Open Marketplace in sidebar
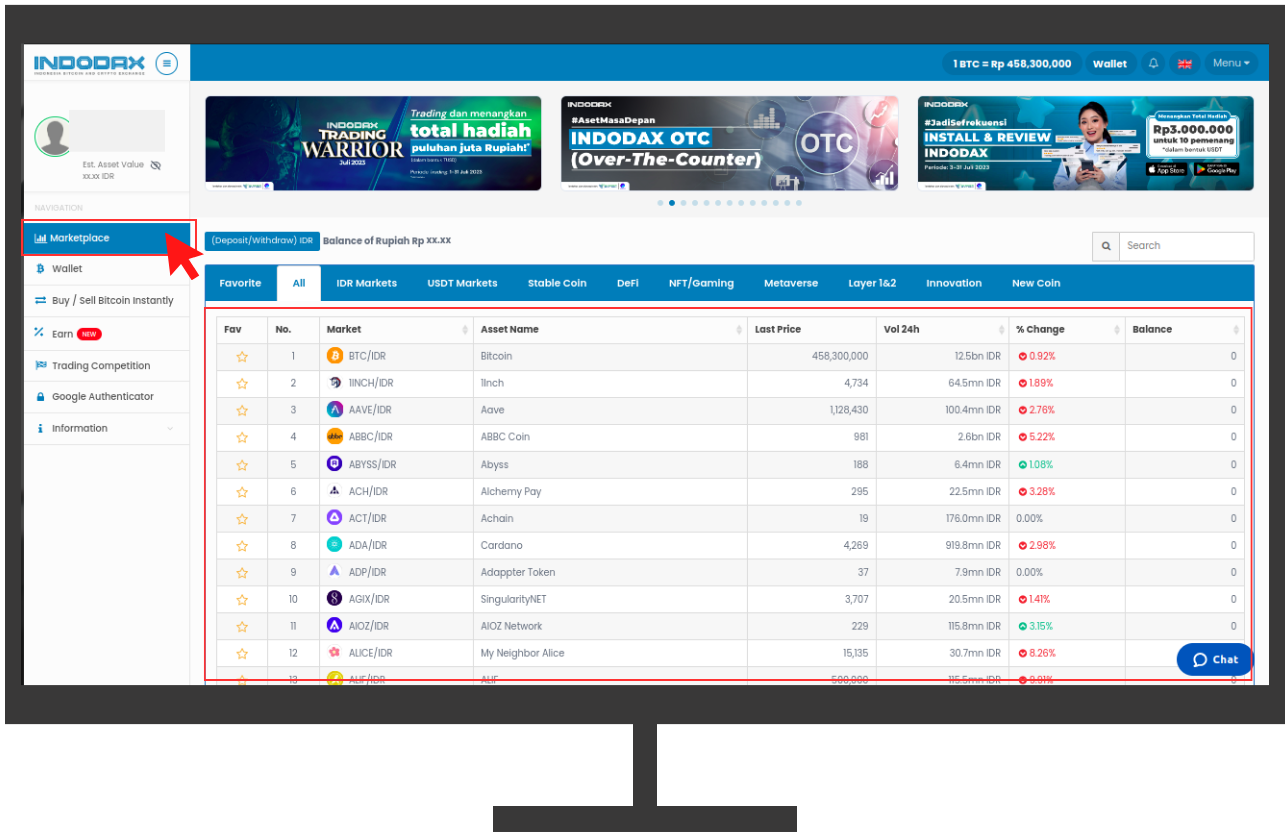The image size is (1285, 833). point(108,238)
